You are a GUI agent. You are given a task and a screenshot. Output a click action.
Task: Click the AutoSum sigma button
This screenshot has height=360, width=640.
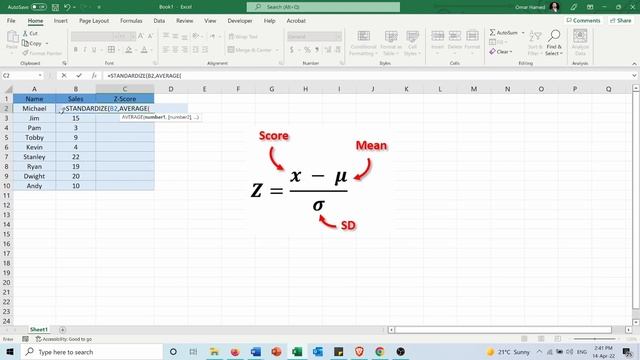503,33
